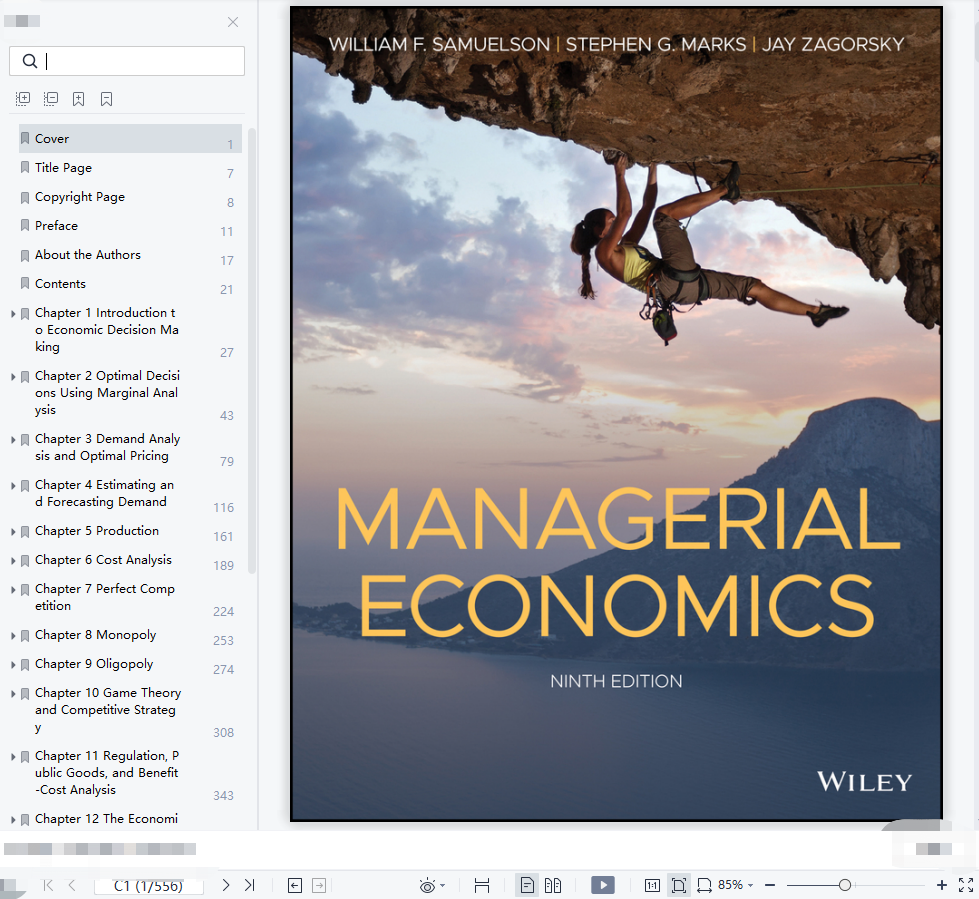Expand Chapter 10 Game Theory bookmark

[13, 694]
